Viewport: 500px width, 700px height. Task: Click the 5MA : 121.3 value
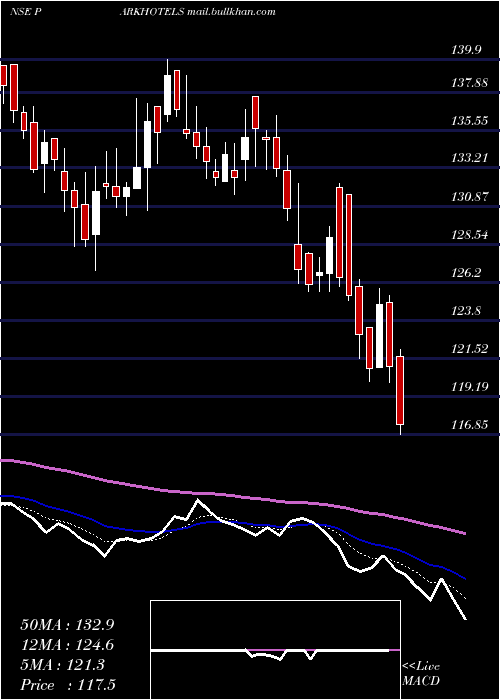click(62, 665)
